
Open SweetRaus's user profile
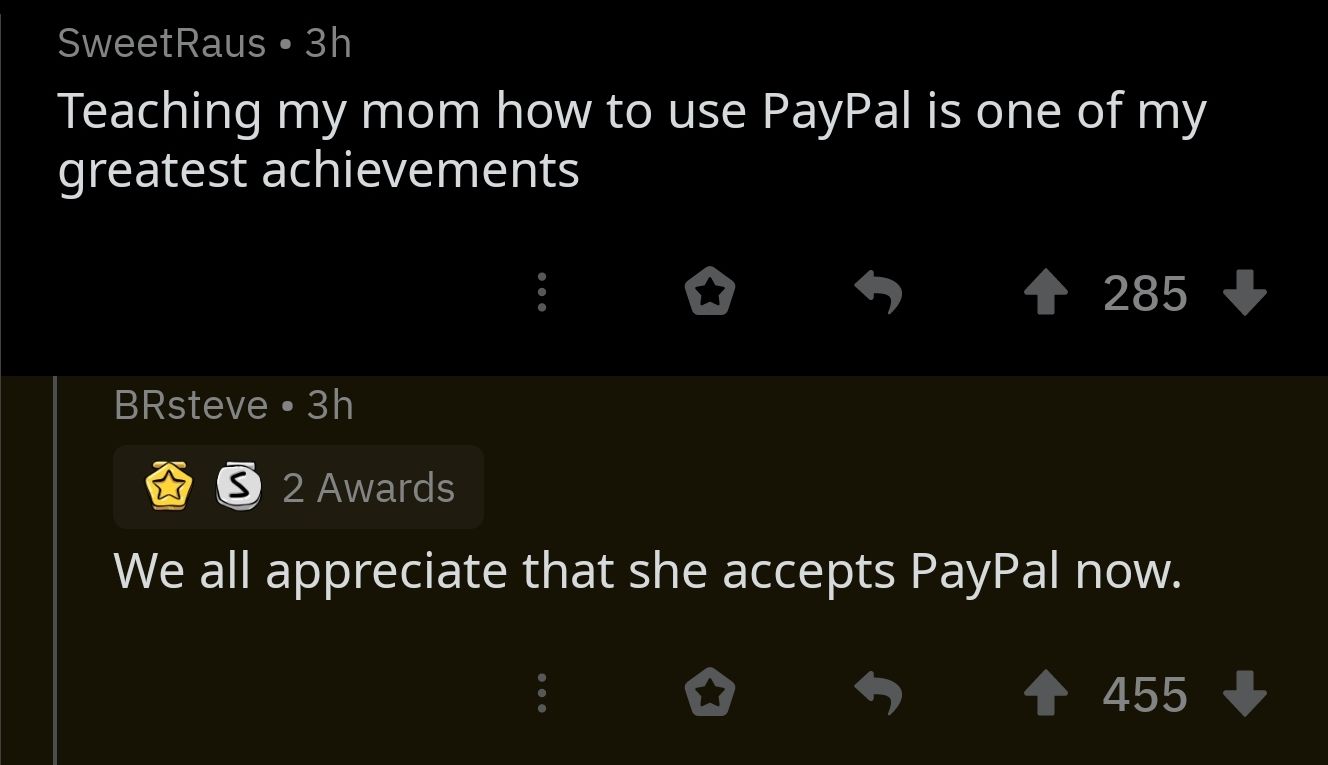click(x=162, y=43)
